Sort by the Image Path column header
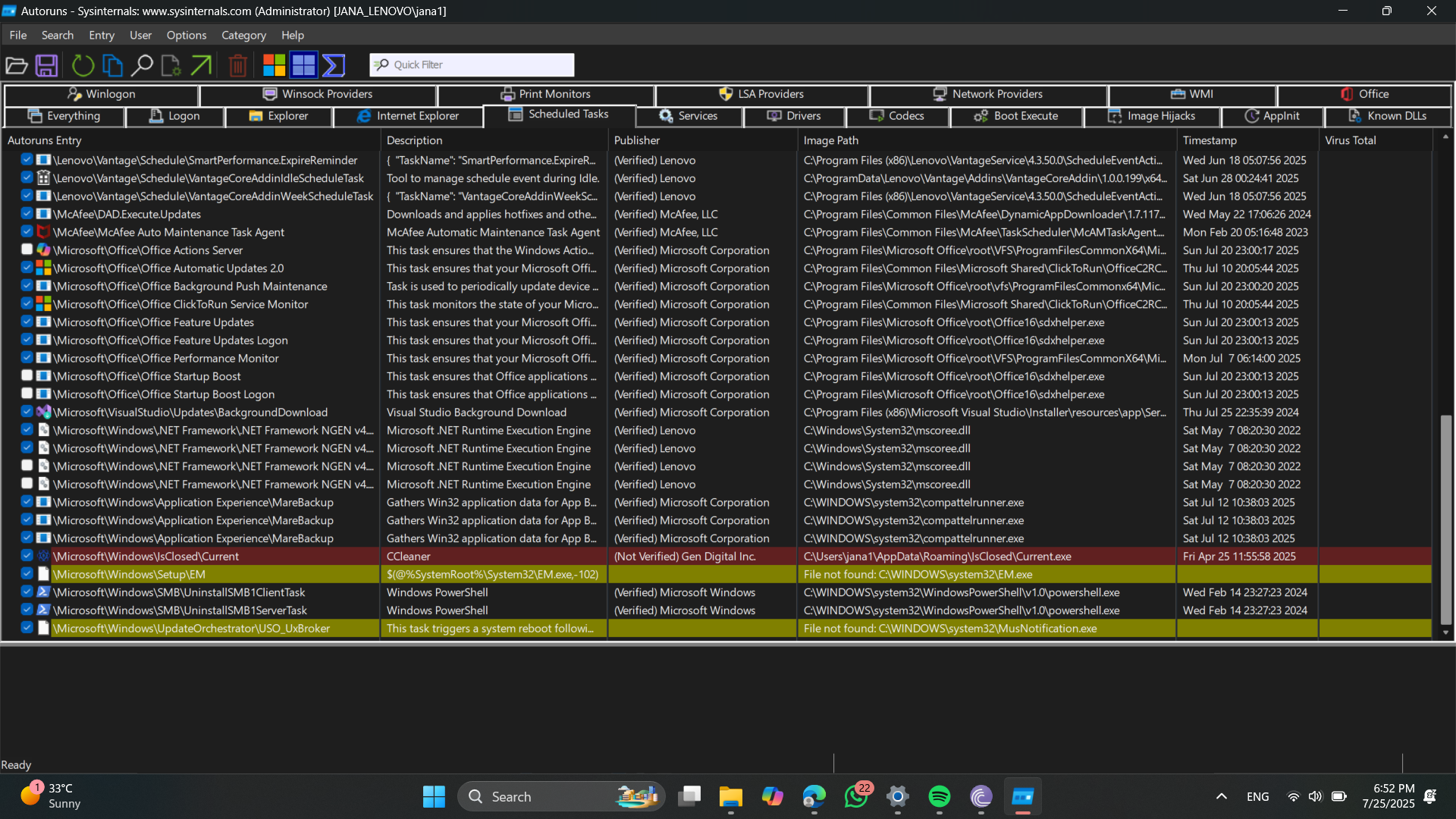This screenshot has height=819, width=1456. point(987,140)
